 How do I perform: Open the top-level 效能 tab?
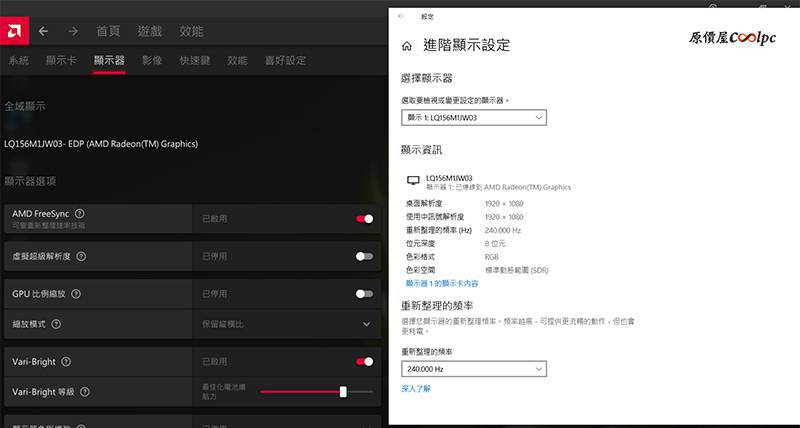click(191, 31)
